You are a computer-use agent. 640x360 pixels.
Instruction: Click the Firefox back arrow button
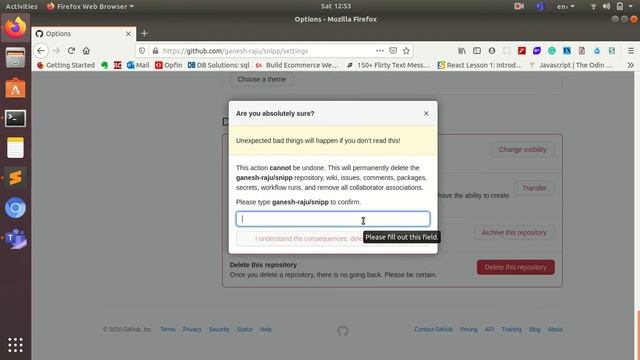point(41,51)
